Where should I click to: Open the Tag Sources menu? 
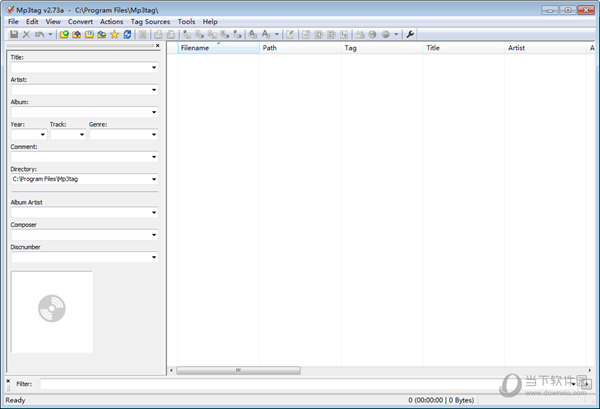tap(150, 22)
